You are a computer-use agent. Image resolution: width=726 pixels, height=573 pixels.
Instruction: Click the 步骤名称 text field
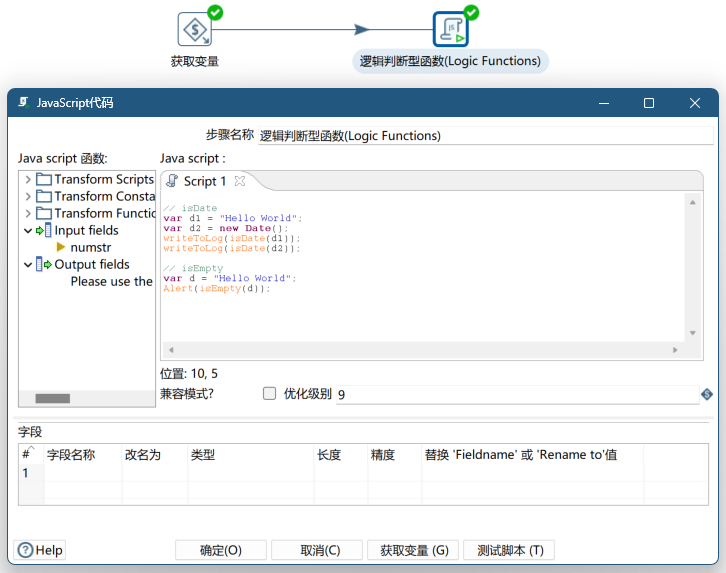480,135
